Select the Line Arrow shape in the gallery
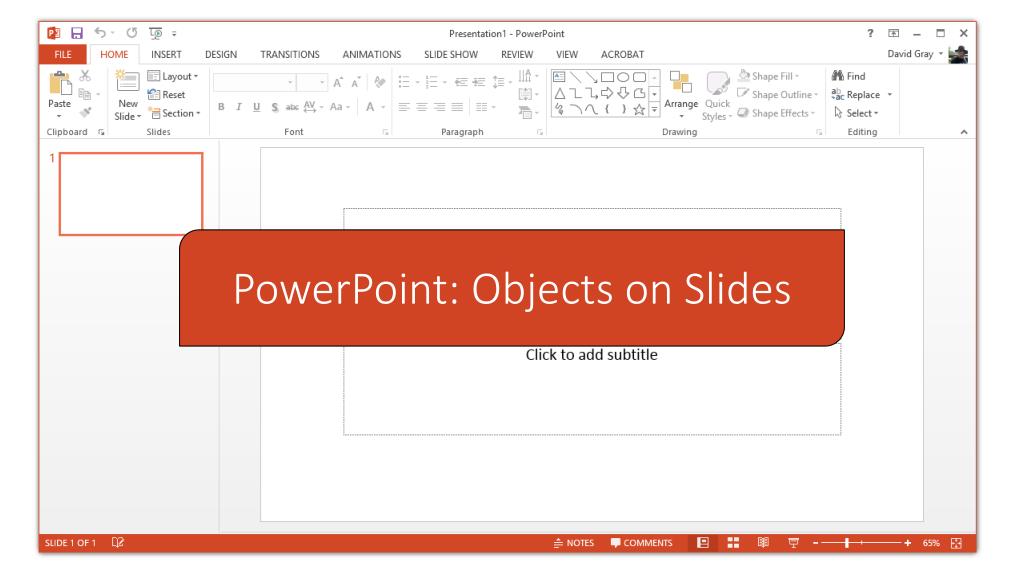The image size is (1024, 576). tap(591, 77)
